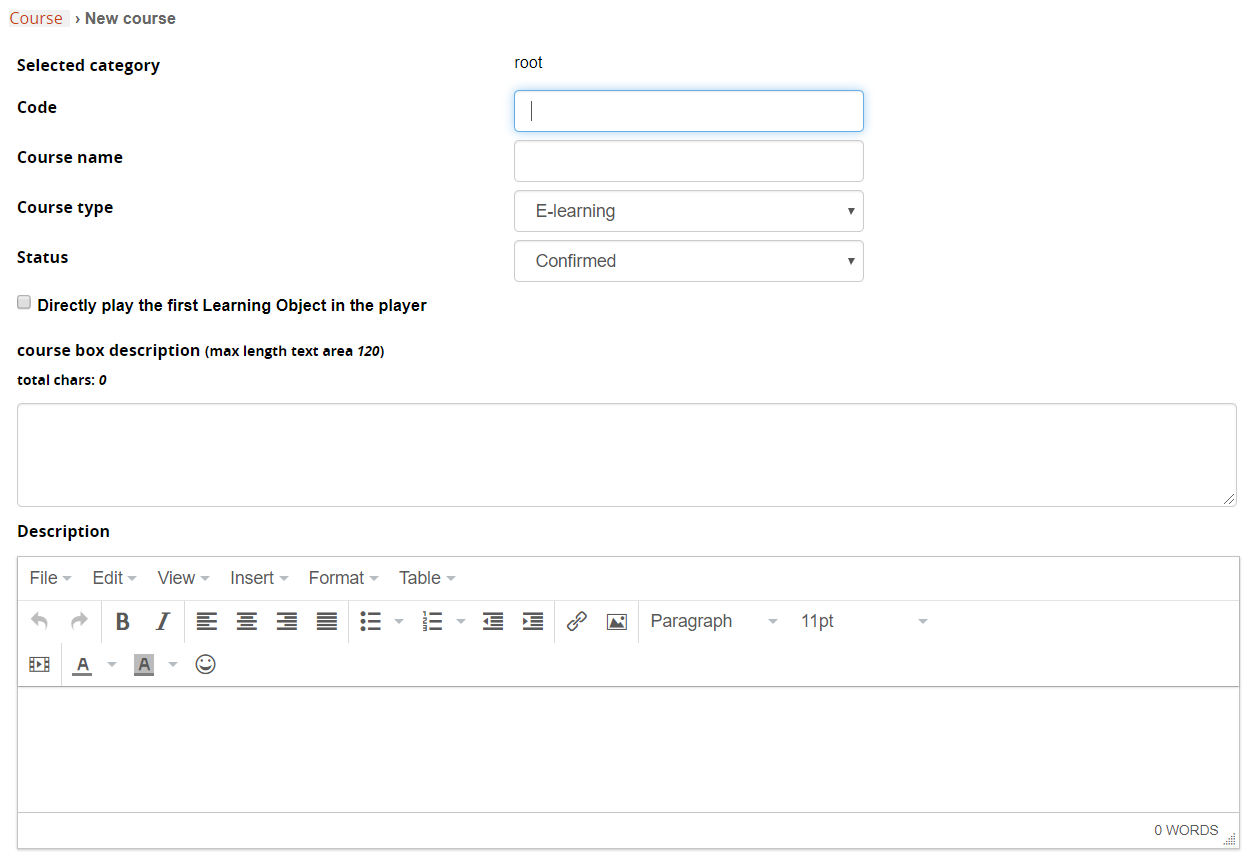Click the undo icon in the editor toolbar
This screenshot has width=1253, height=861.
[38, 621]
